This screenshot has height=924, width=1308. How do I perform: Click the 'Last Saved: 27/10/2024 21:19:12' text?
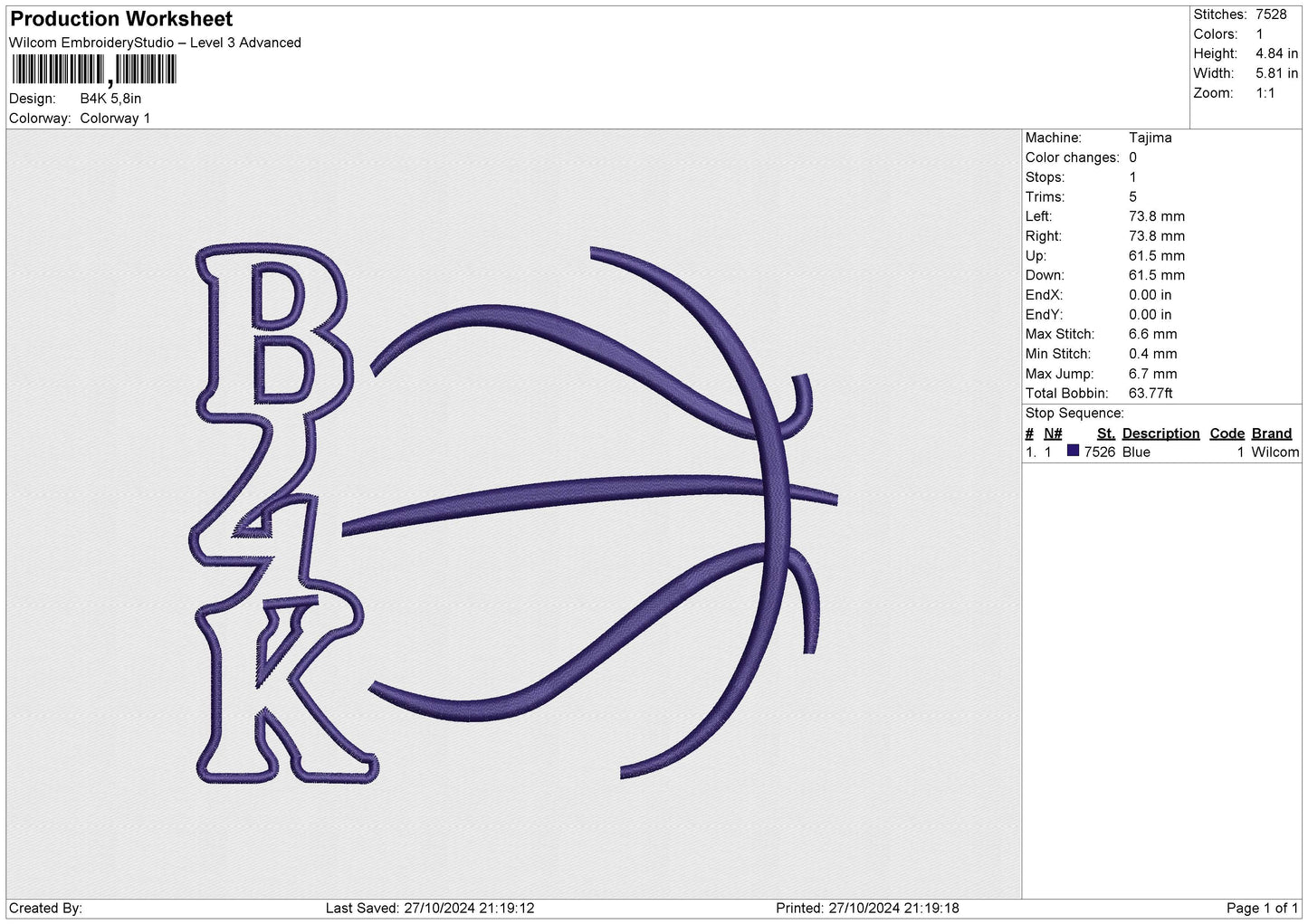(430, 908)
